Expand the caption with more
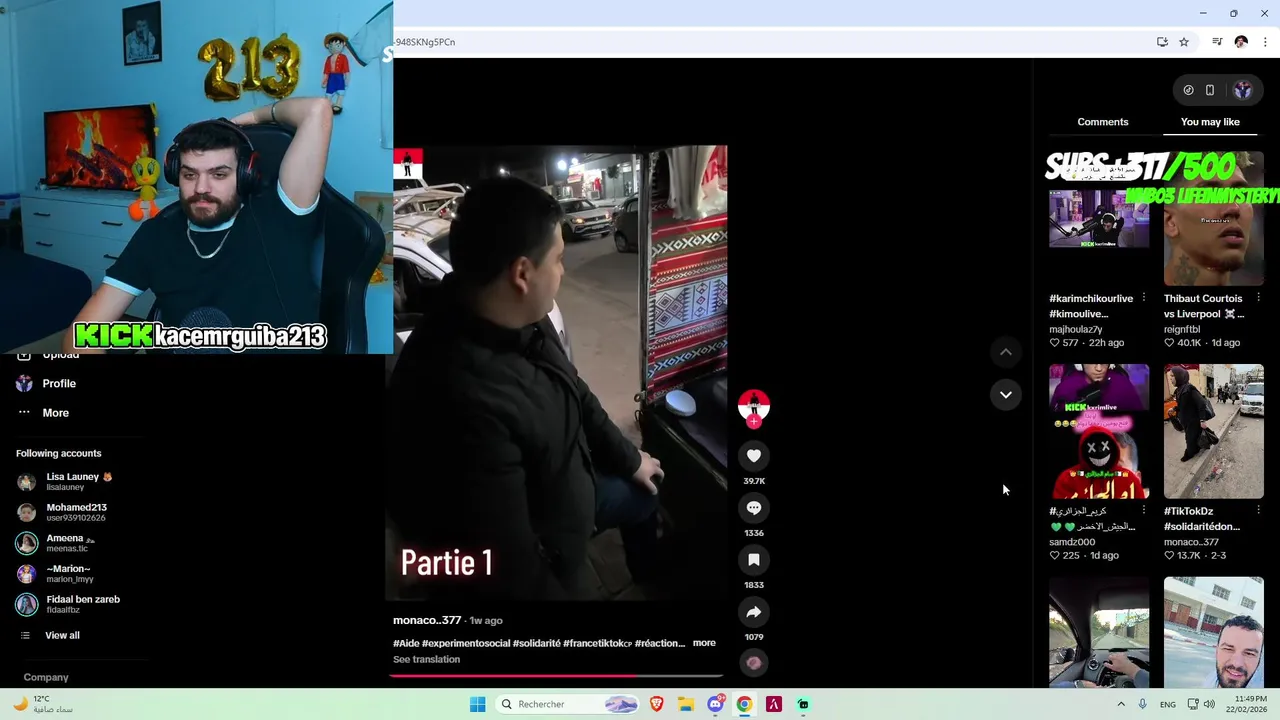Screen dimensions: 1280x720 [x=704, y=643]
